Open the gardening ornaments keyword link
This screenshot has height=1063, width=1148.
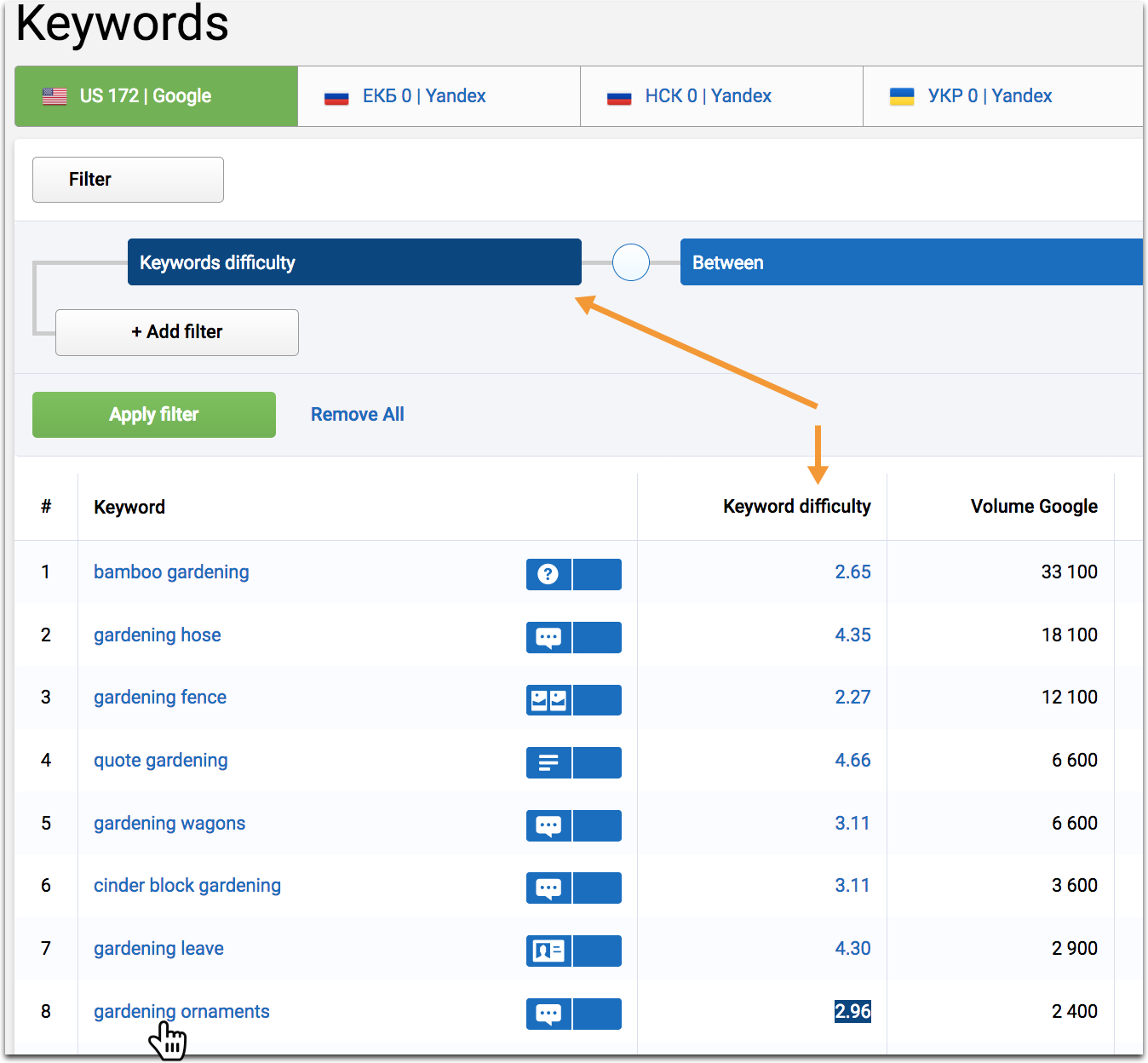[x=181, y=1011]
